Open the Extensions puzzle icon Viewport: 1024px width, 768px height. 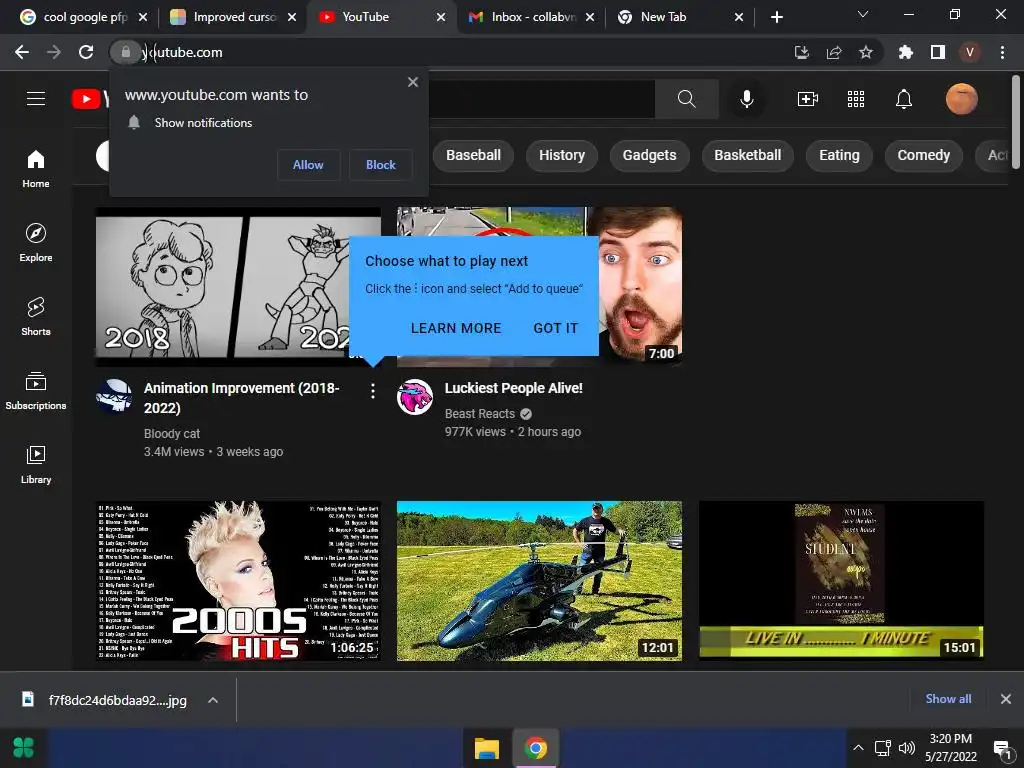(905, 52)
